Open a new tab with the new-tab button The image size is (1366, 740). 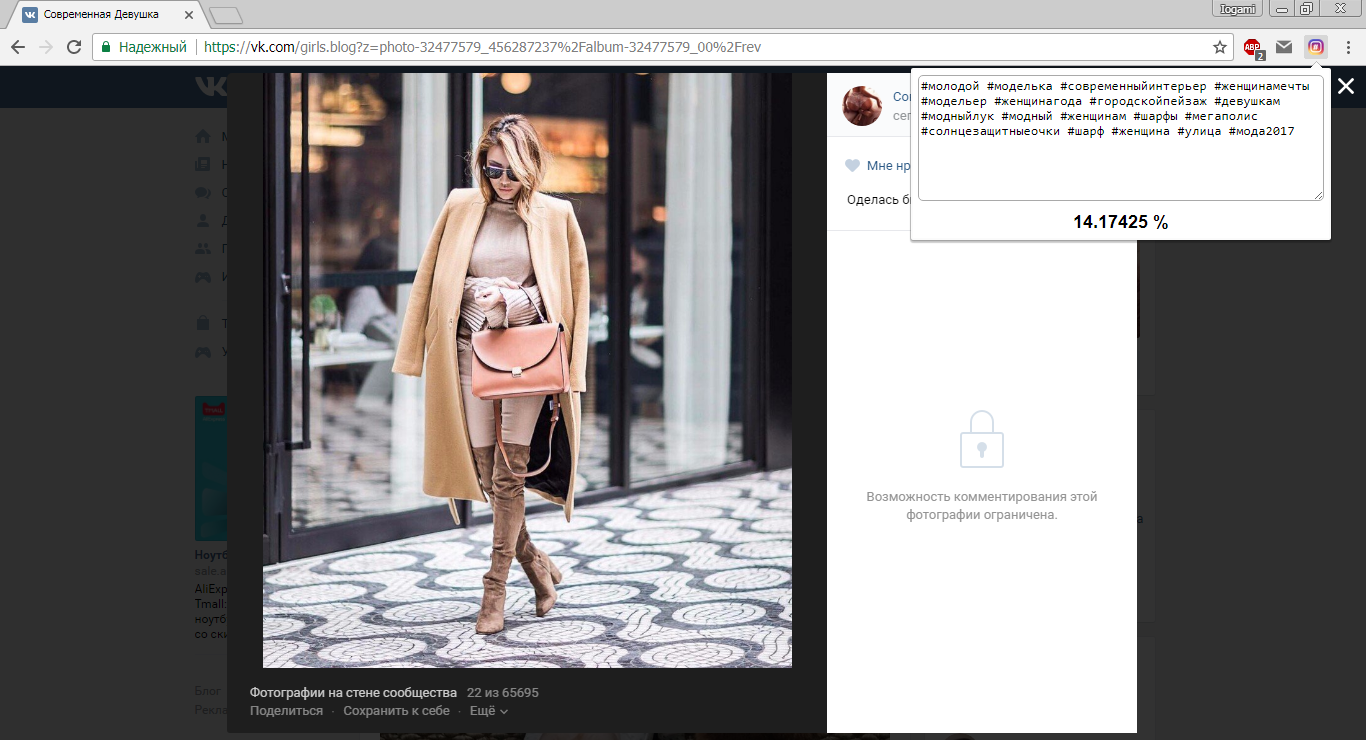coord(226,15)
